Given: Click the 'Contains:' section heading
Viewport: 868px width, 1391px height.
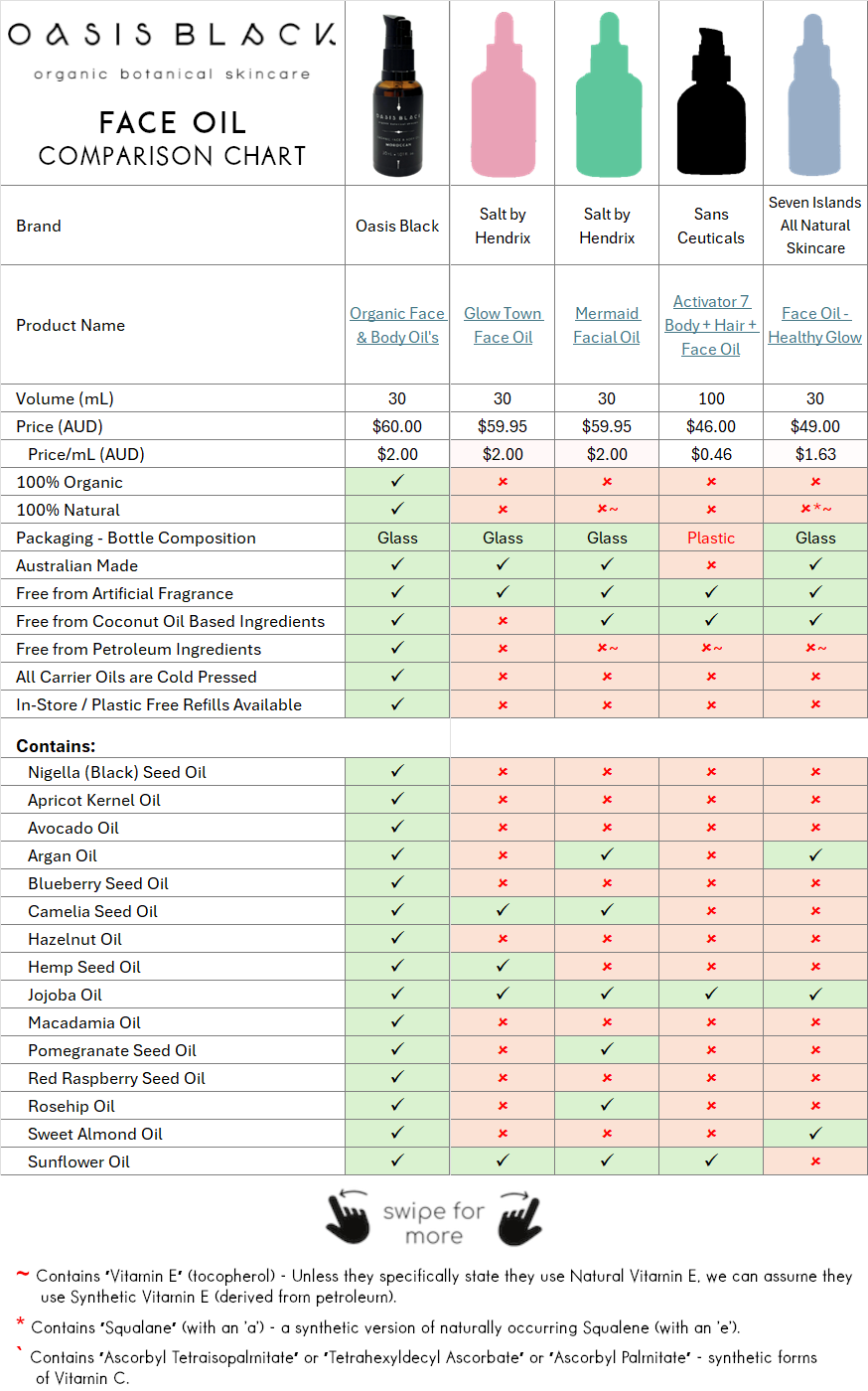Looking at the screenshot, I should 56,746.
